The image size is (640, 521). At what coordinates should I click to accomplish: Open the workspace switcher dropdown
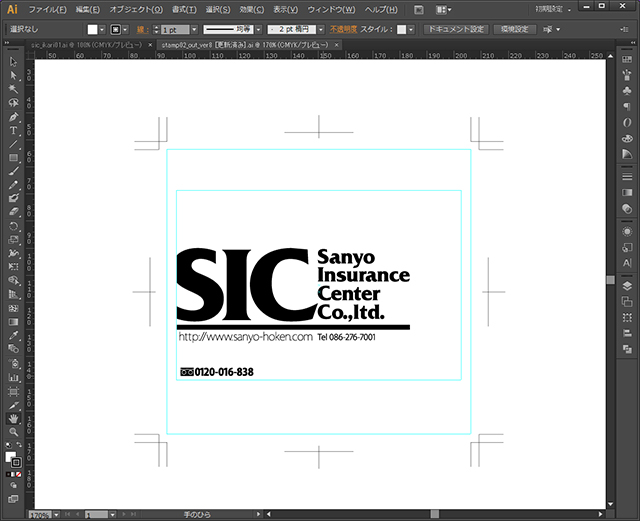(553, 9)
